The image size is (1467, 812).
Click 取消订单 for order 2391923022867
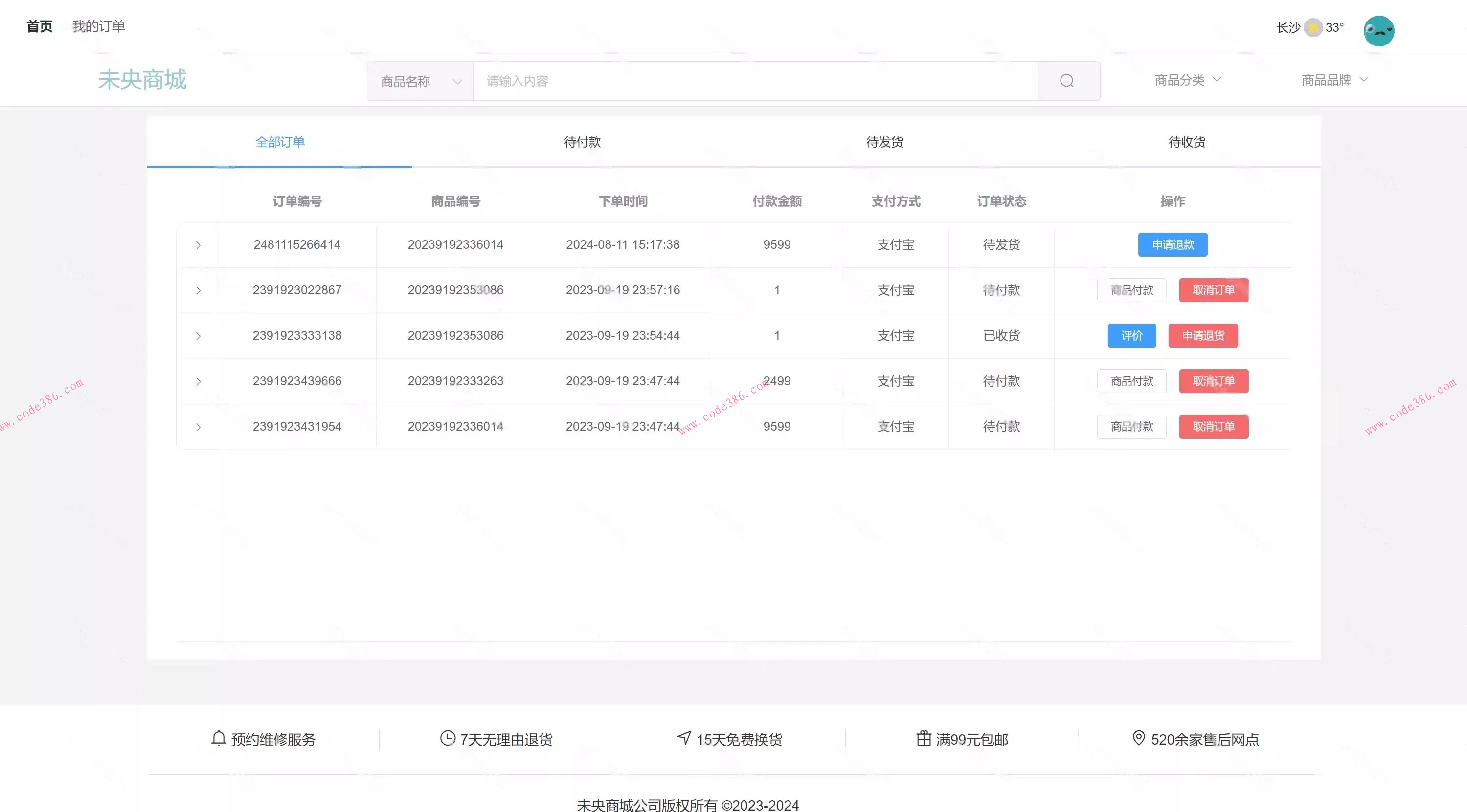click(x=1214, y=290)
